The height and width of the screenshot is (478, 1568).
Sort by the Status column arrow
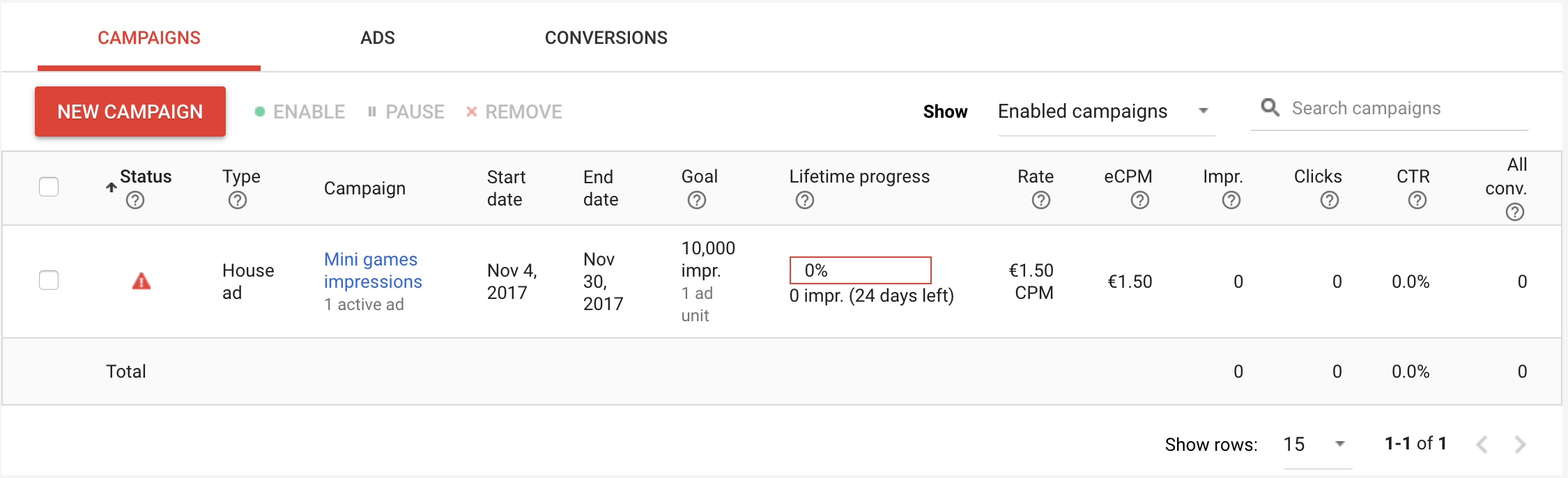click(x=112, y=187)
